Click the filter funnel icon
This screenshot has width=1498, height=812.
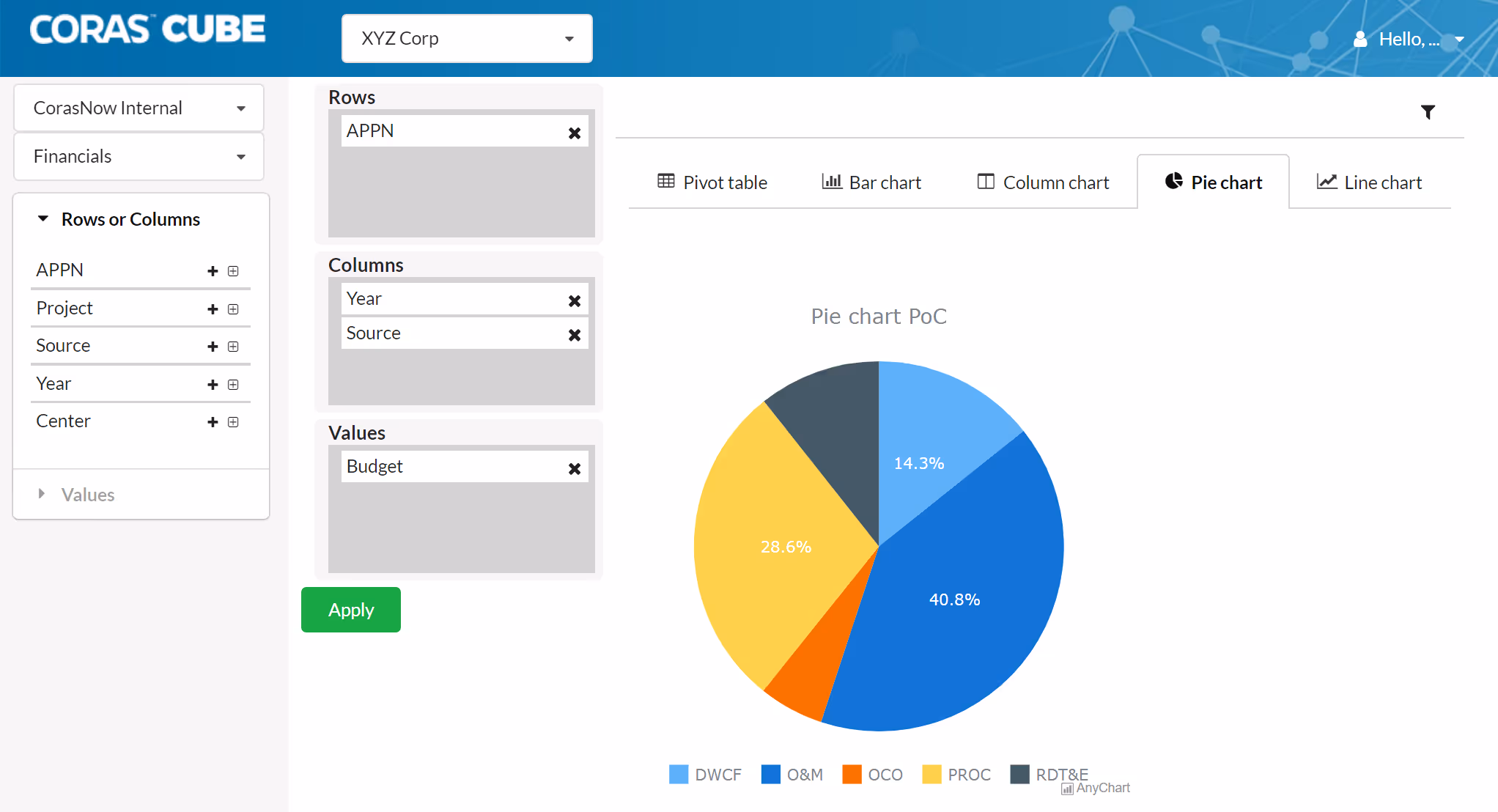(1428, 112)
